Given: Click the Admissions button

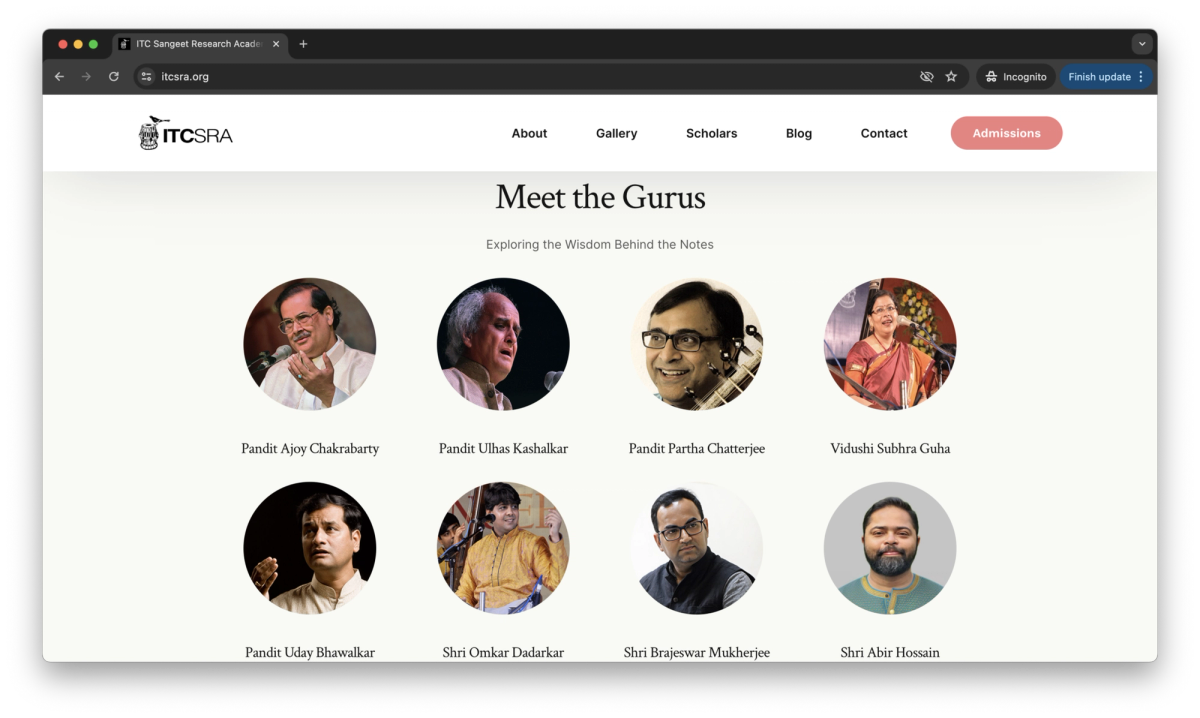Looking at the screenshot, I should coord(1006,133).
